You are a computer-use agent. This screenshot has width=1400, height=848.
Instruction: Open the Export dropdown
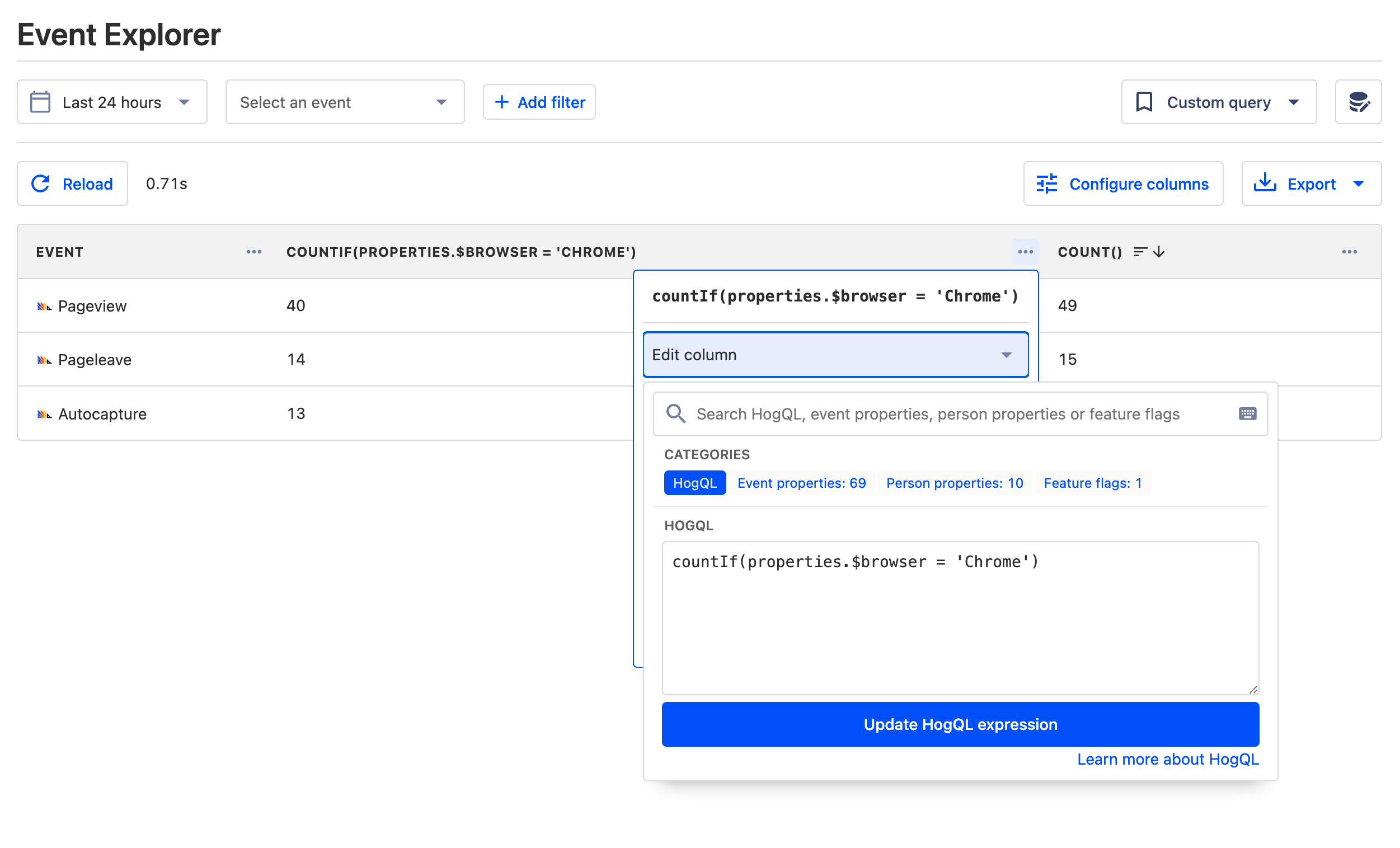pyautogui.click(x=1310, y=183)
